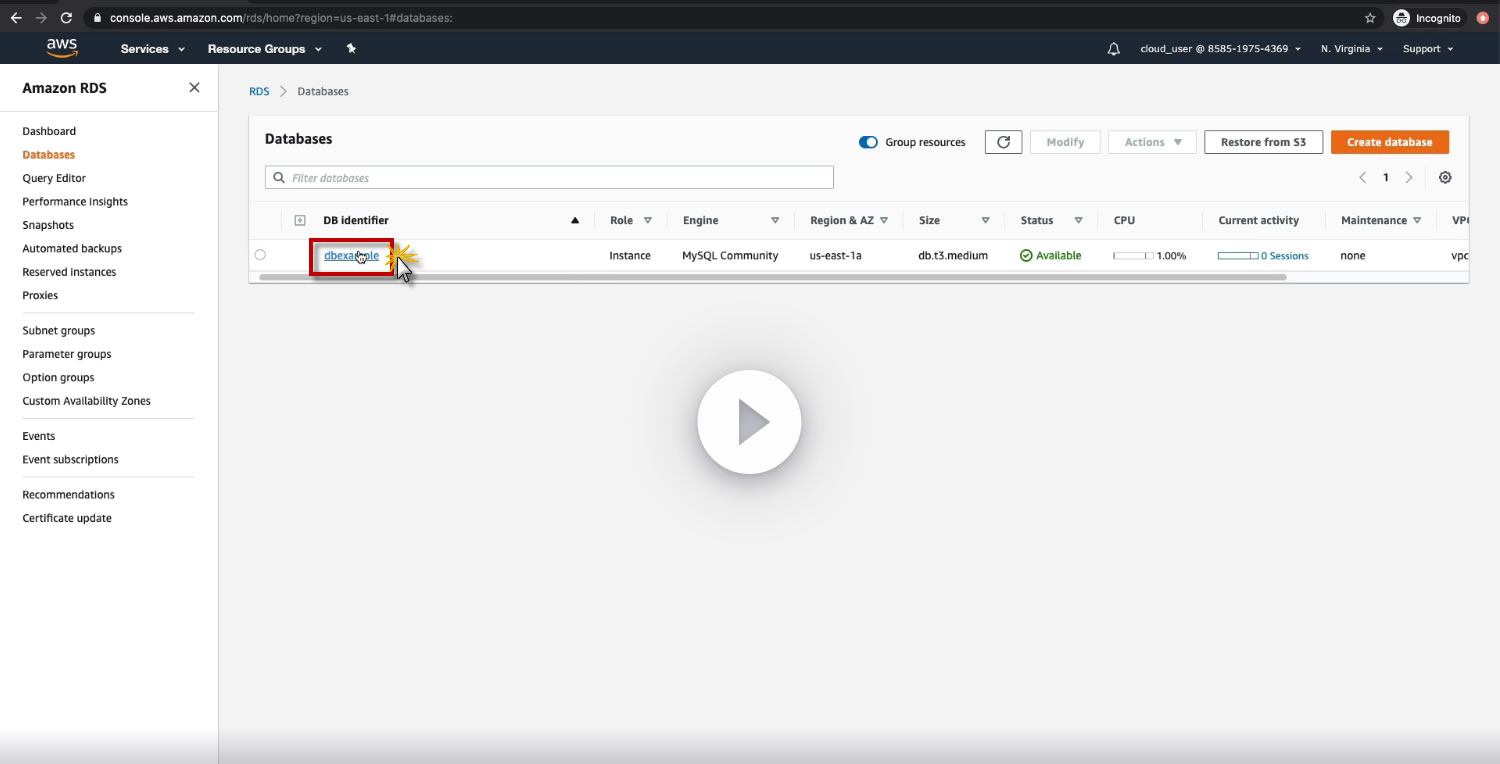Image resolution: width=1500 pixels, height=764 pixels.
Task: Click the browser back arrow
Action: [x=16, y=18]
